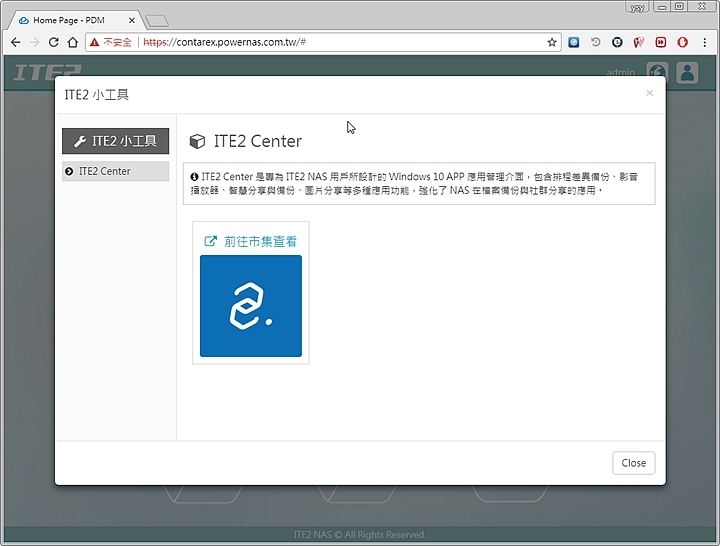This screenshot has height=546, width=720.
Task: Click the 不安全 security label
Action: 117,42
